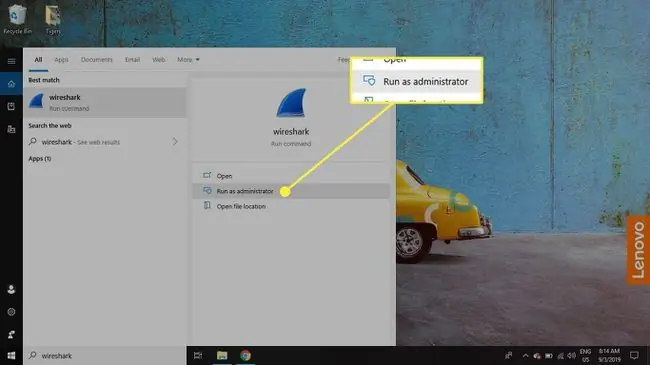Viewport: 650px width, 365px height.
Task: Open the Settings gear in the sidebar
Action: (11, 312)
